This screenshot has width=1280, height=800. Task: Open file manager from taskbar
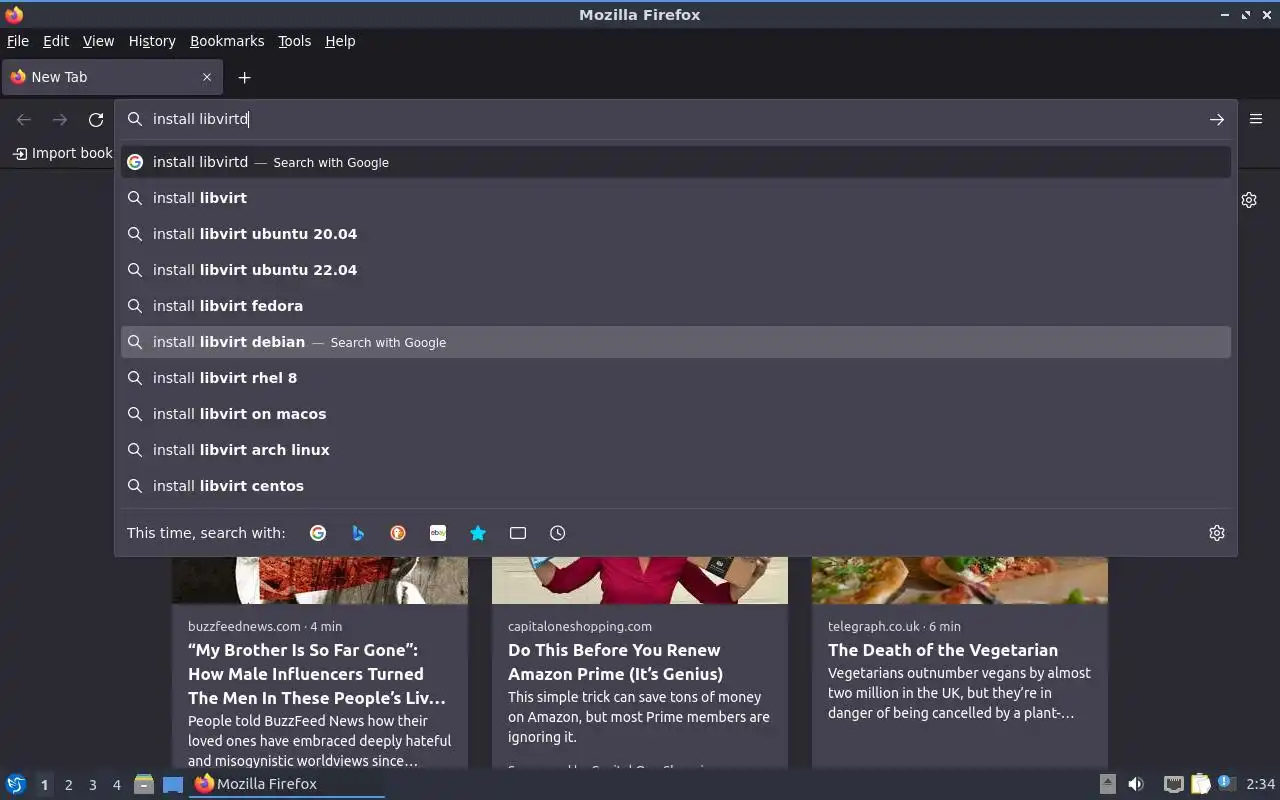[x=144, y=784]
